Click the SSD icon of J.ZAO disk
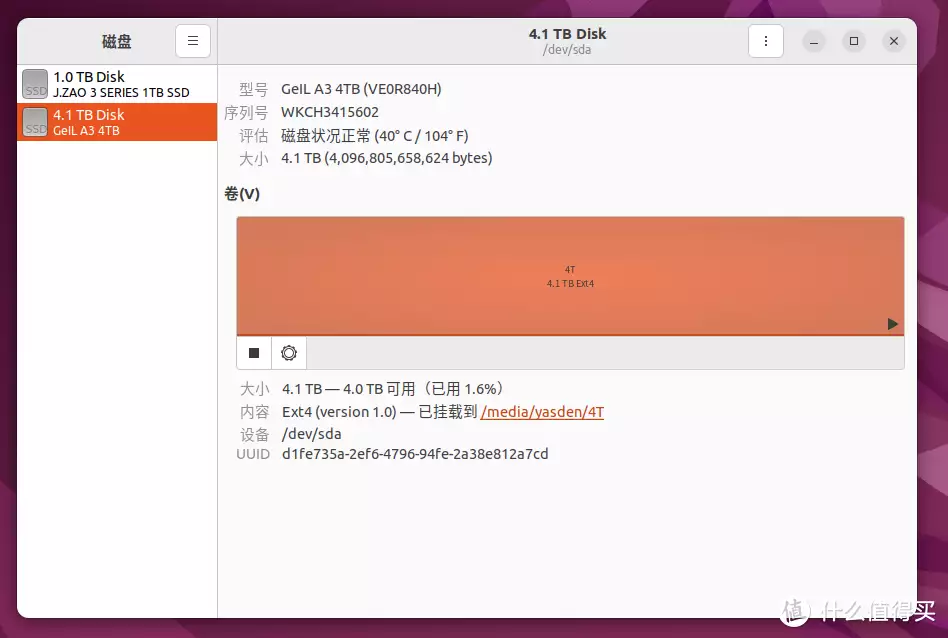This screenshot has height=638, width=948. [35, 84]
